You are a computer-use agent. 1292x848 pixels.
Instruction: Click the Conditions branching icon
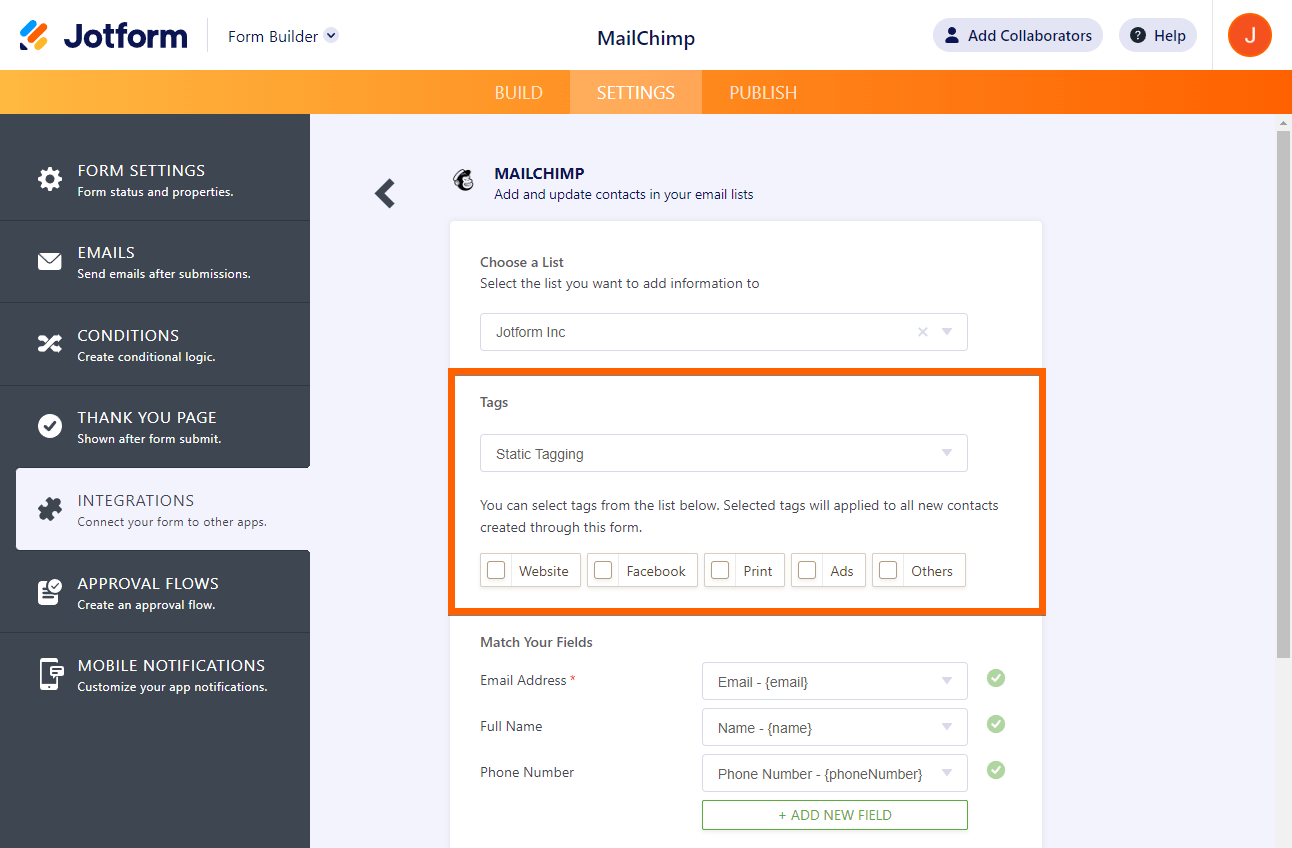coord(50,344)
